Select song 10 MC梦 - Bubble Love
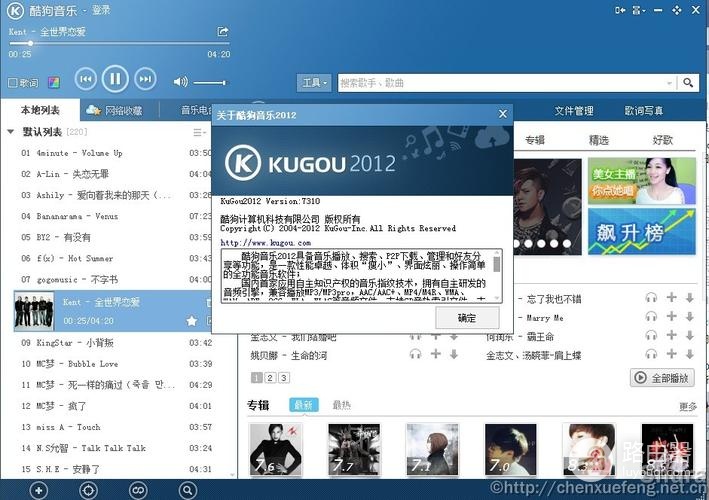709x500 pixels. 117,364
